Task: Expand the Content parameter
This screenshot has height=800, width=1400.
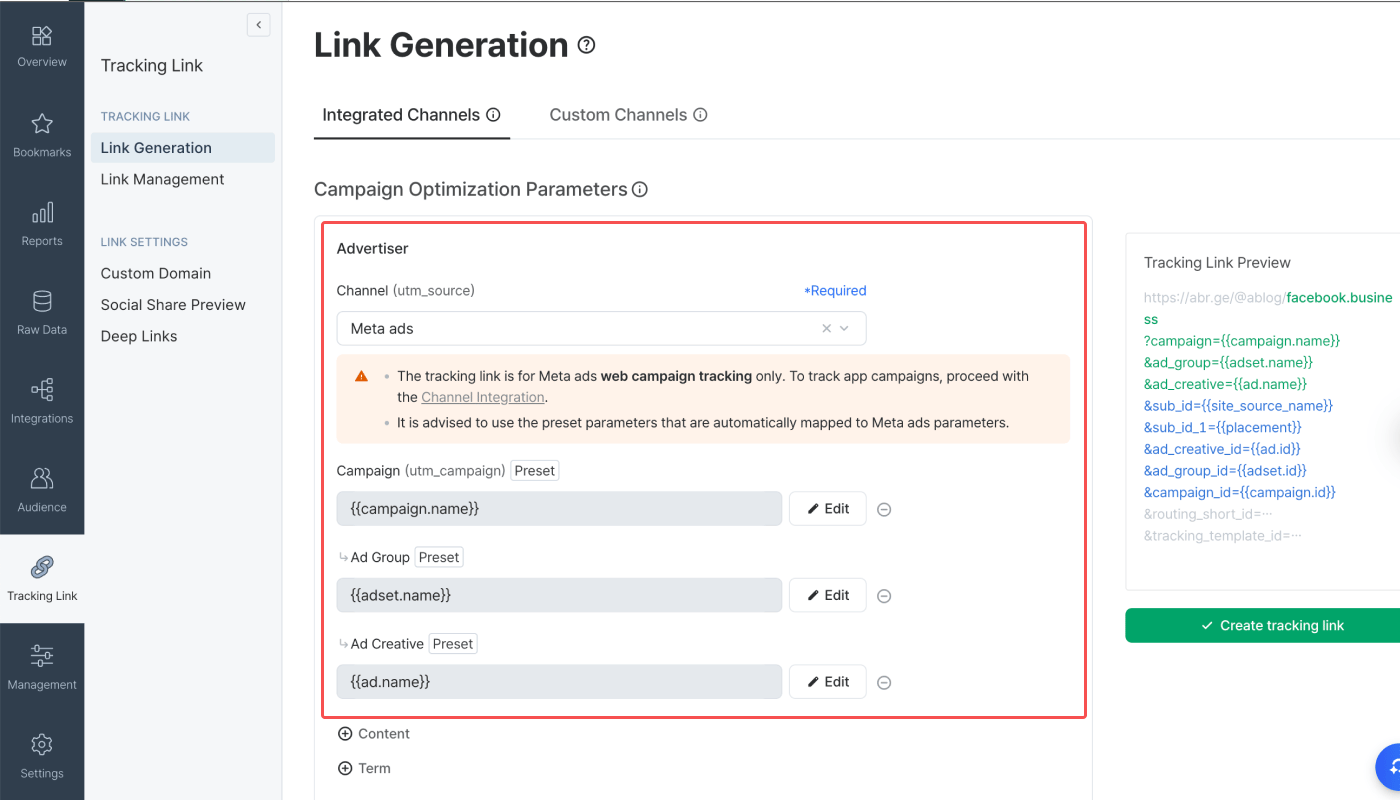Action: coord(374,734)
